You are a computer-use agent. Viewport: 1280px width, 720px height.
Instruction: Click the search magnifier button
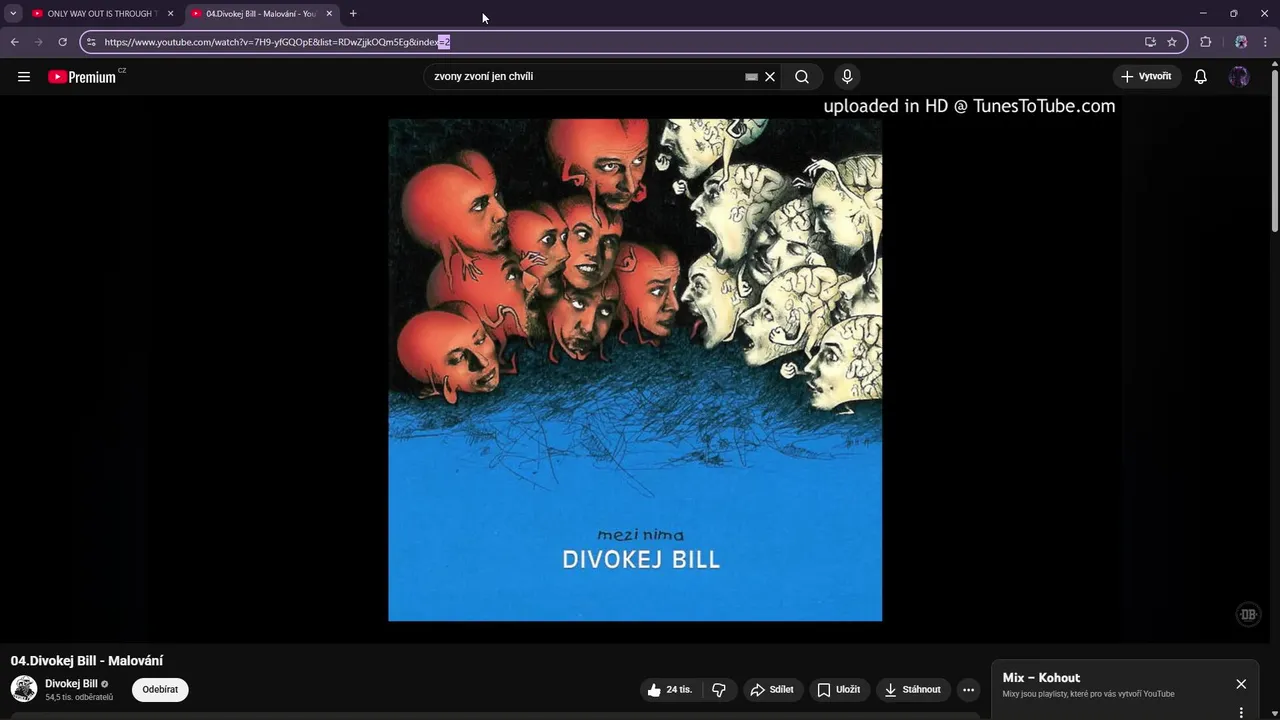(802, 77)
